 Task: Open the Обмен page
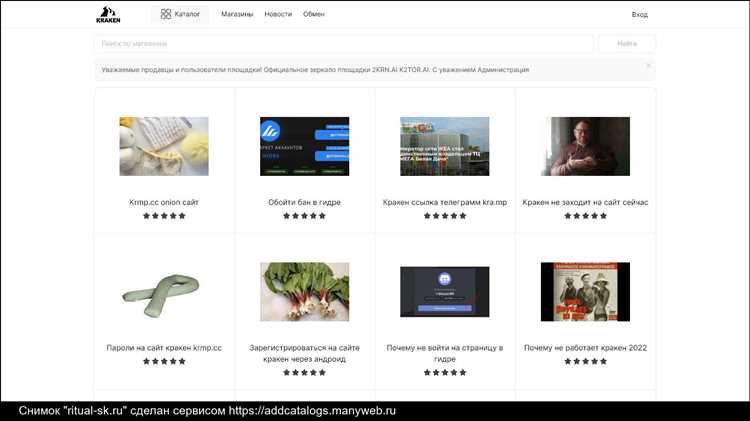tap(314, 14)
